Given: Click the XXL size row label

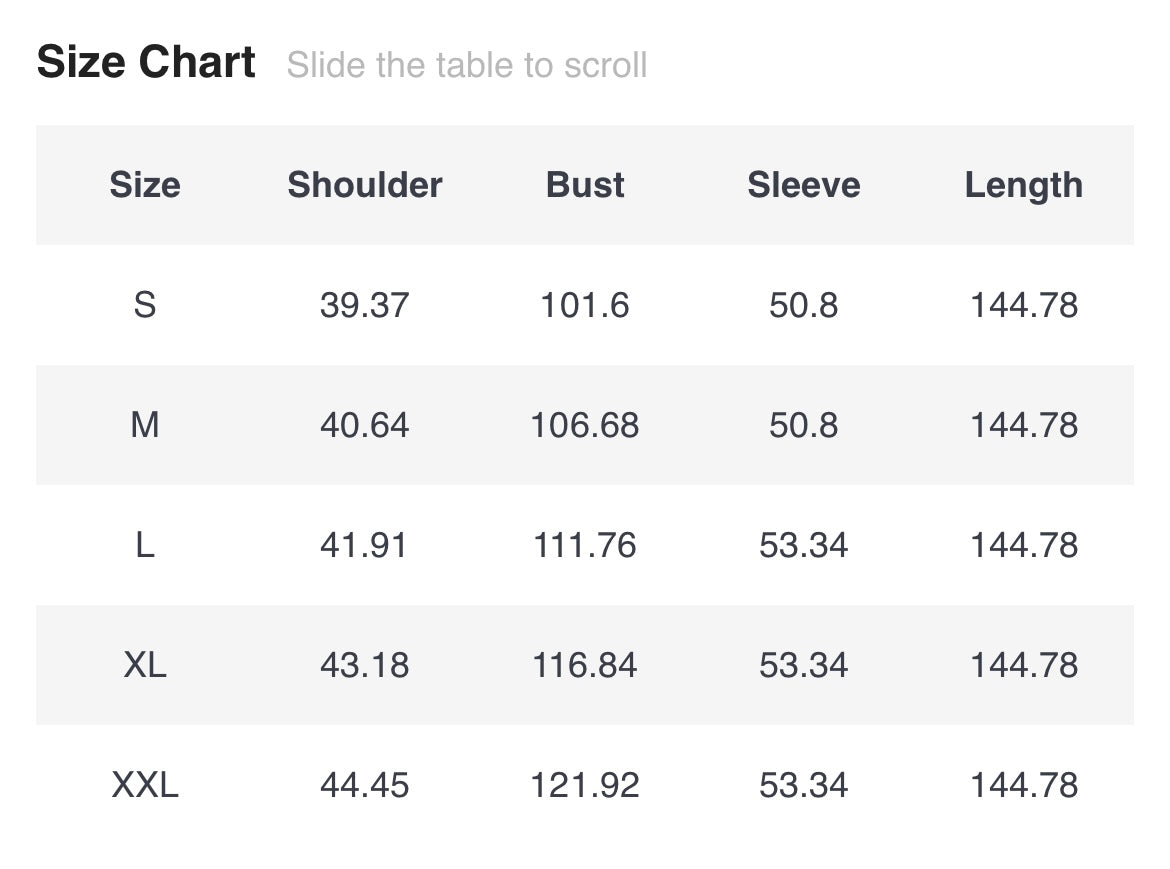Looking at the screenshot, I should 145,785.
